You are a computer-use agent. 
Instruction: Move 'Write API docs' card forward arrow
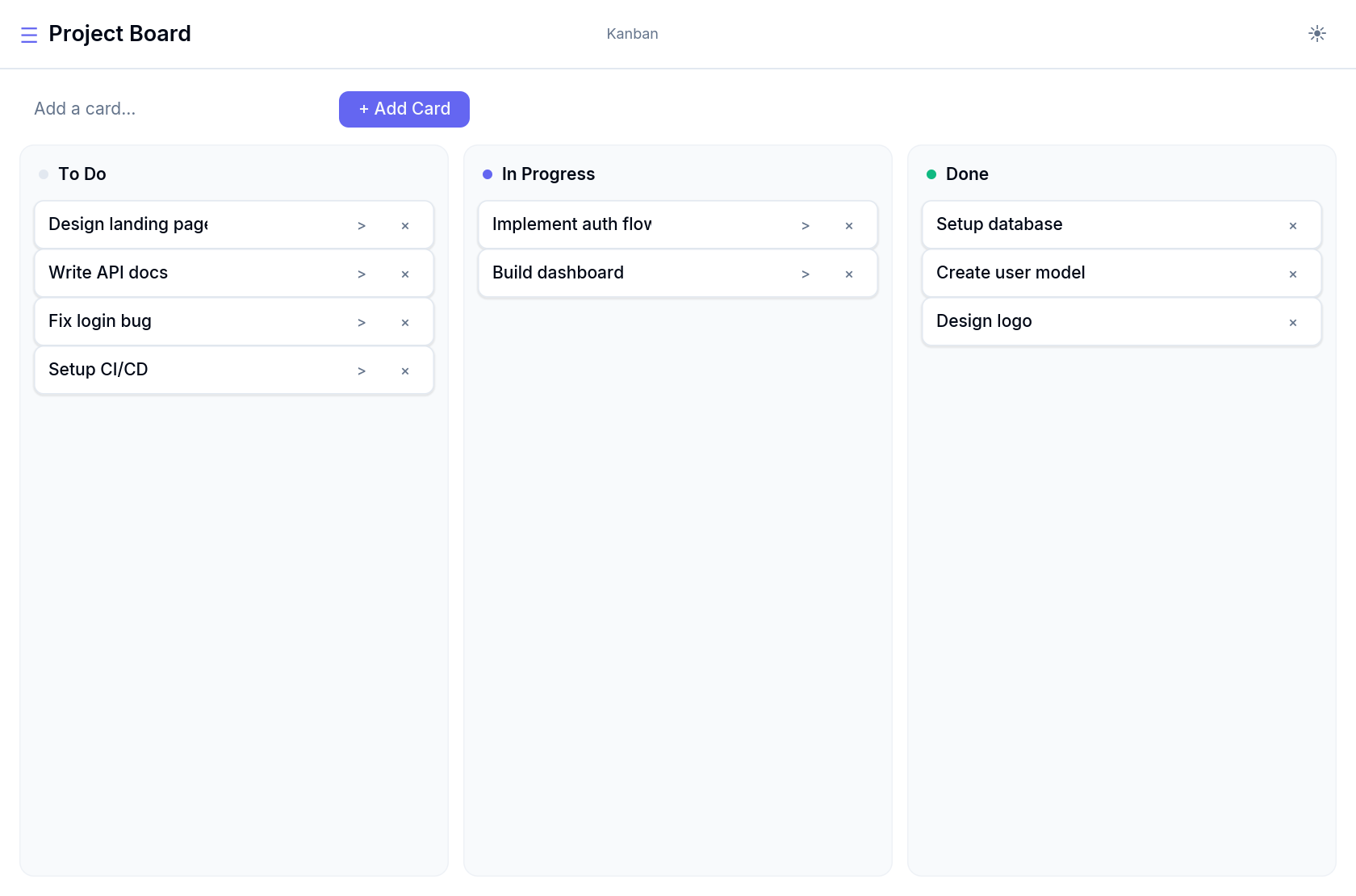[x=362, y=274]
